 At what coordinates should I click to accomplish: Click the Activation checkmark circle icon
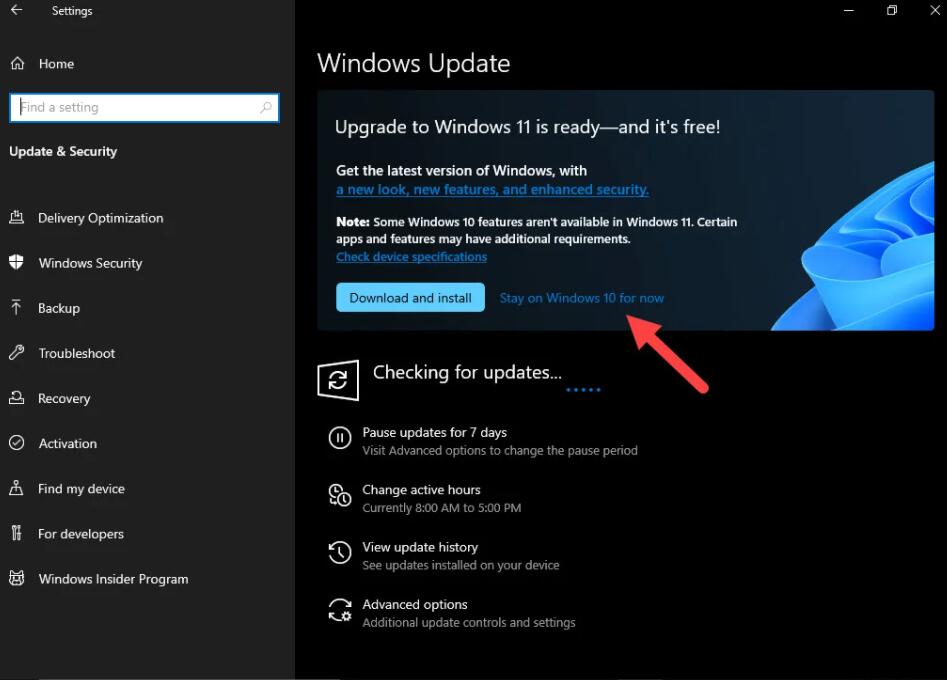17,443
